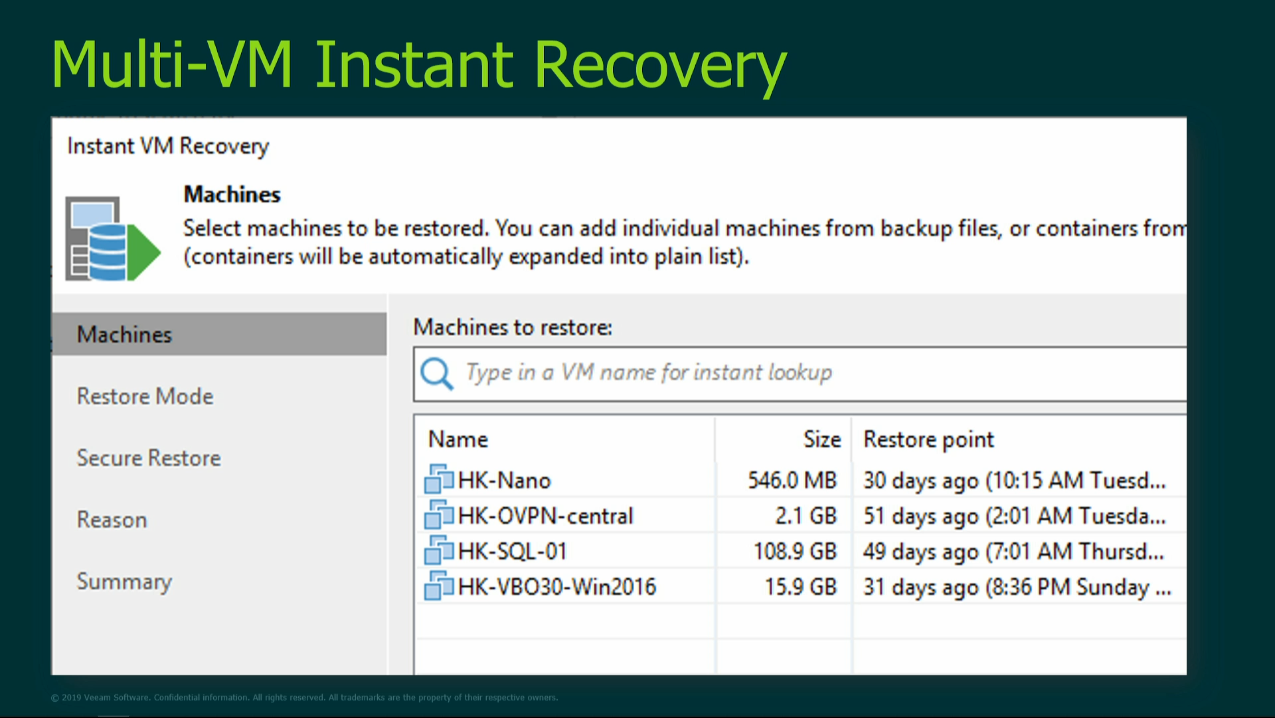Select the HK-Nano machine name
Image resolution: width=1275 pixels, height=718 pixels.
pyautogui.click(x=504, y=481)
